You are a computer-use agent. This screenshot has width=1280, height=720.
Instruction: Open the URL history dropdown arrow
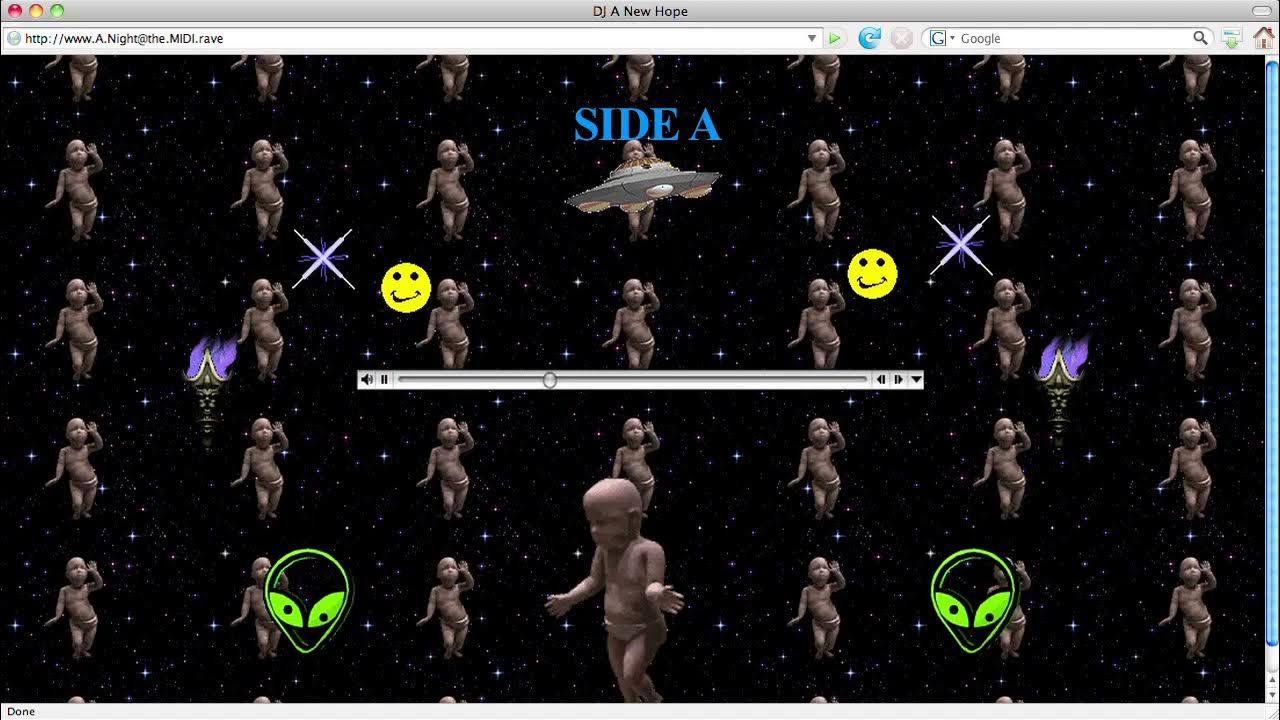[812, 38]
